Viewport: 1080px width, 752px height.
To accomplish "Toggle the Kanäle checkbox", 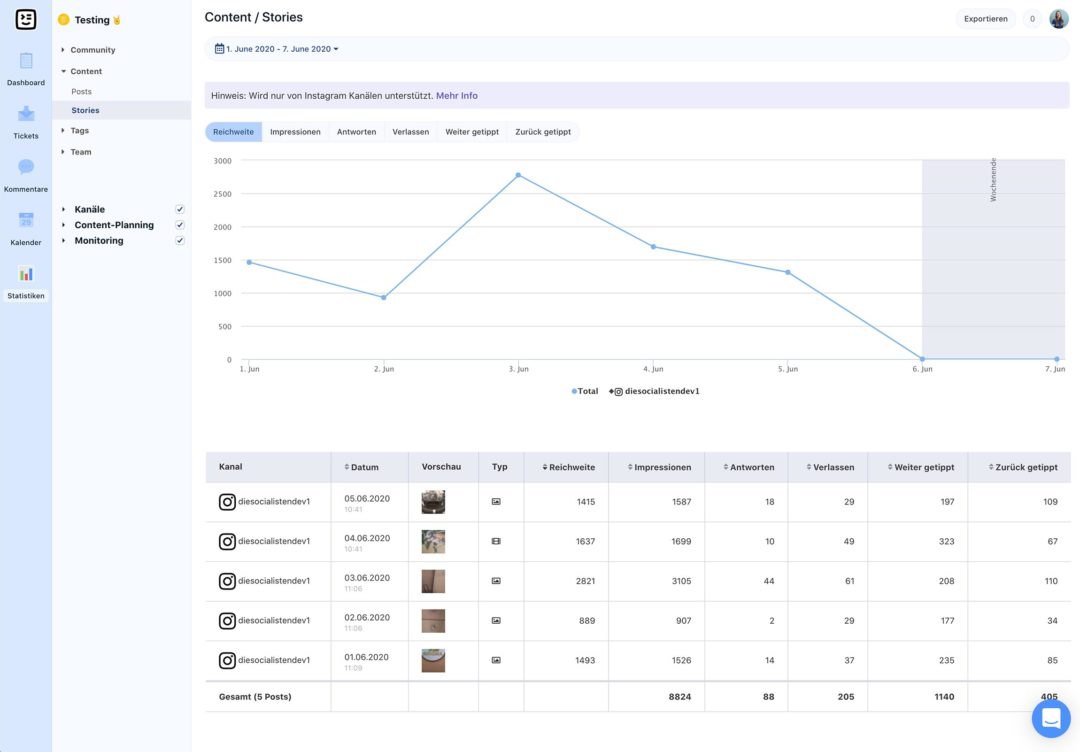I will (x=179, y=209).
